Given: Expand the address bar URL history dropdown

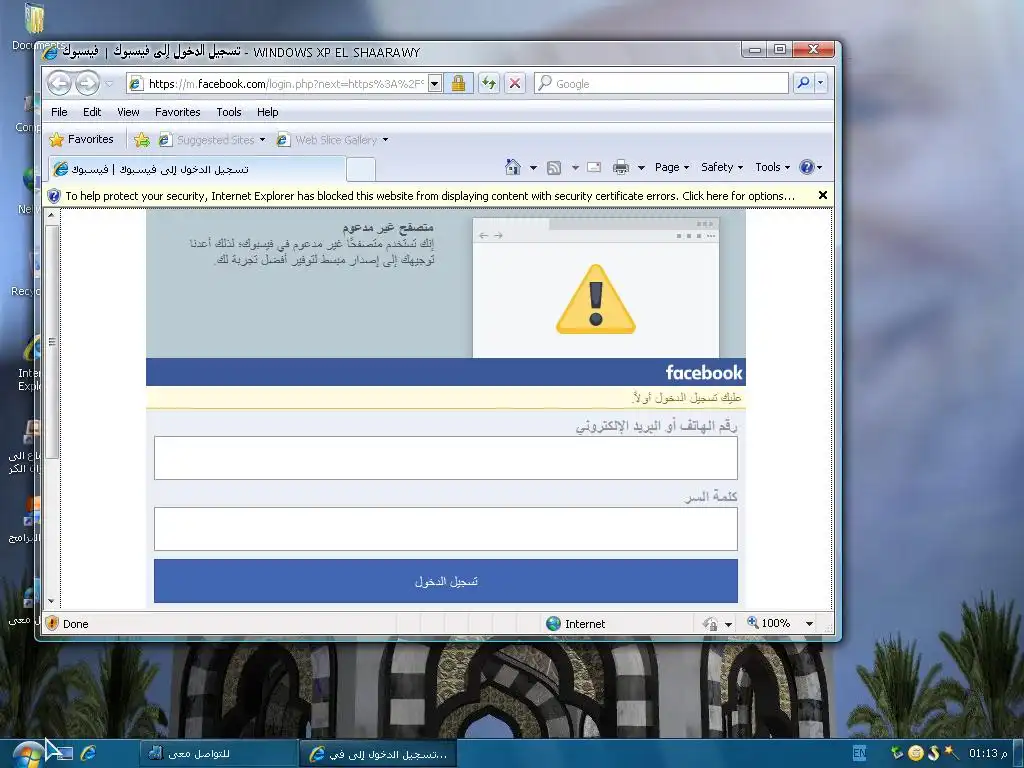Looking at the screenshot, I should pyautogui.click(x=435, y=84).
